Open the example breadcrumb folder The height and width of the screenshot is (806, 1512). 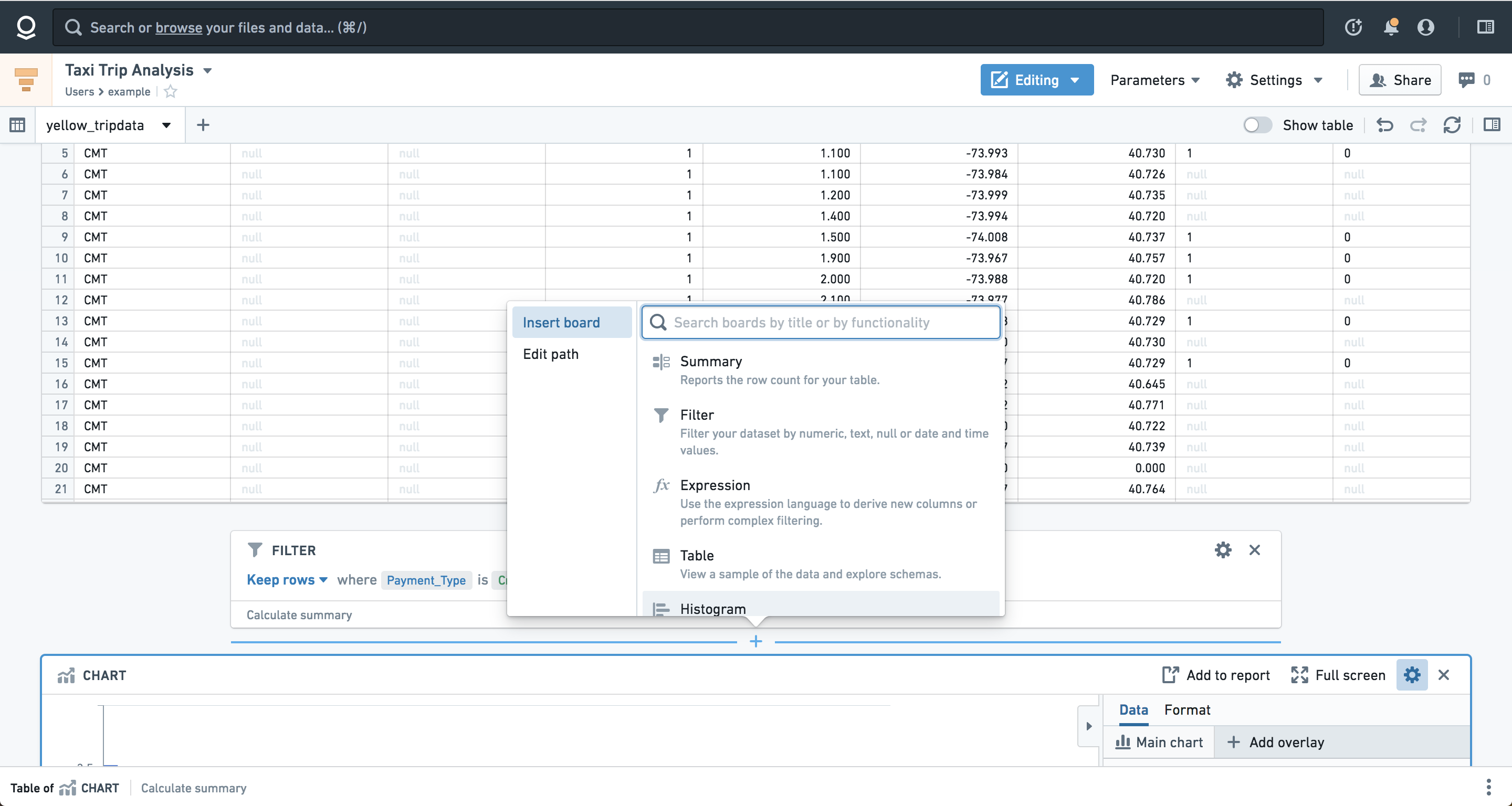click(129, 91)
